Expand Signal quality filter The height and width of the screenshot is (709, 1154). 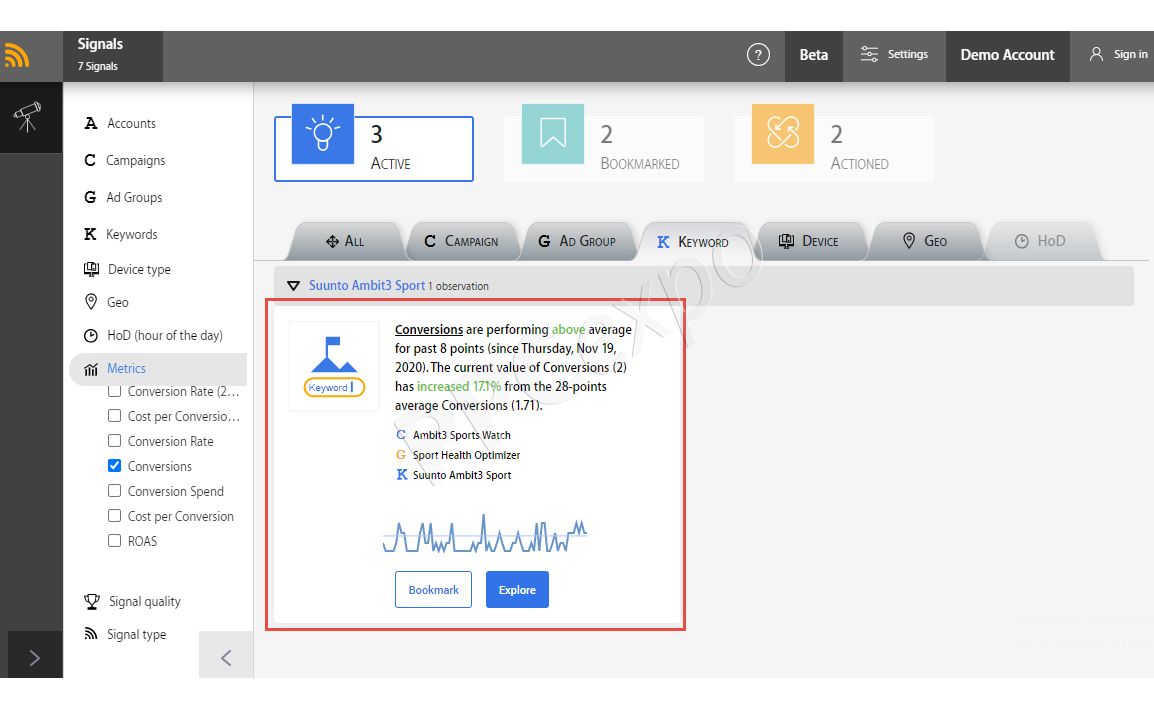pyautogui.click(x=133, y=602)
